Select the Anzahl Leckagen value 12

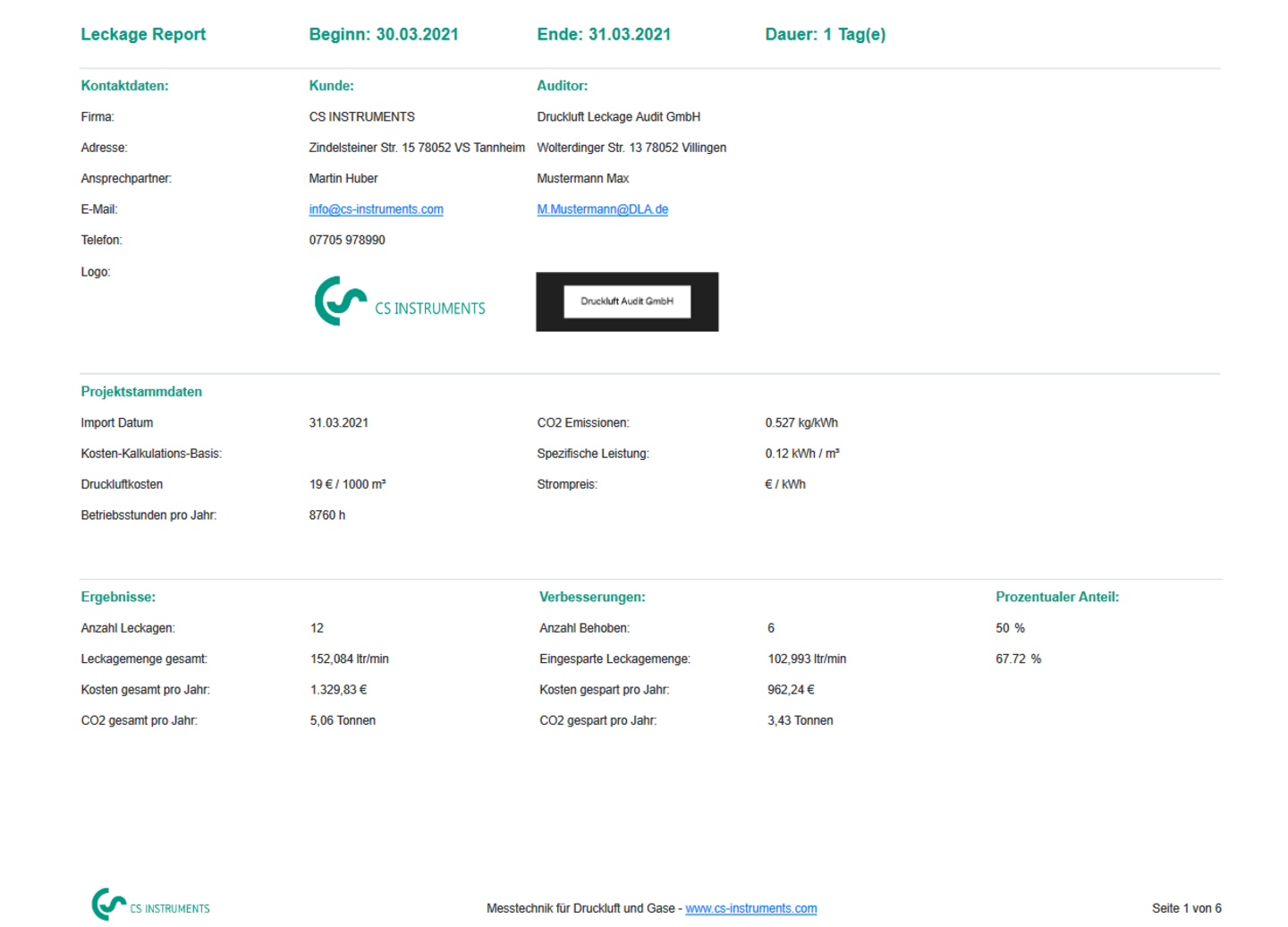point(314,627)
